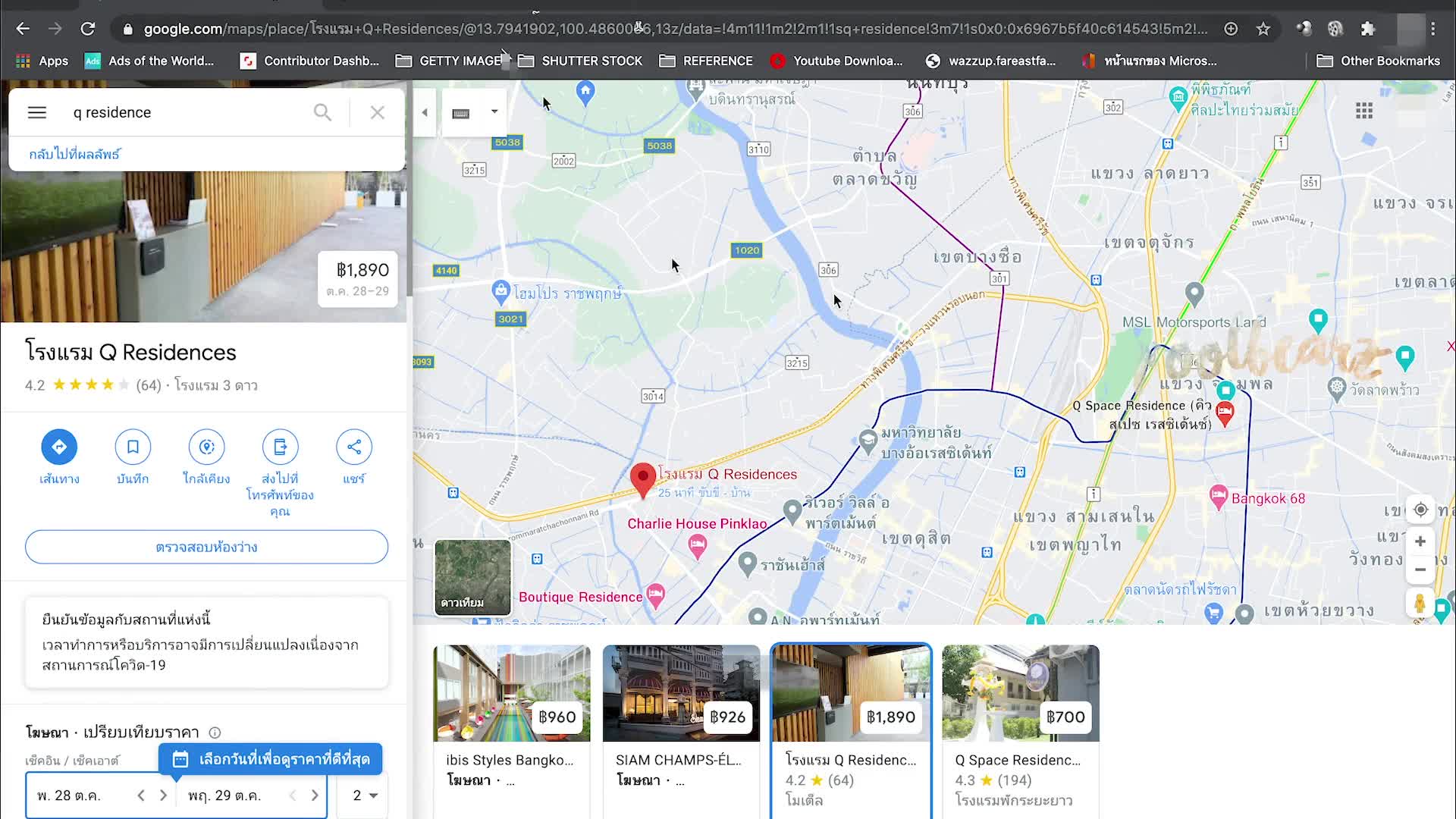1456x819 pixels.
Task: Advance check-out date with next arrow
Action: (x=315, y=795)
